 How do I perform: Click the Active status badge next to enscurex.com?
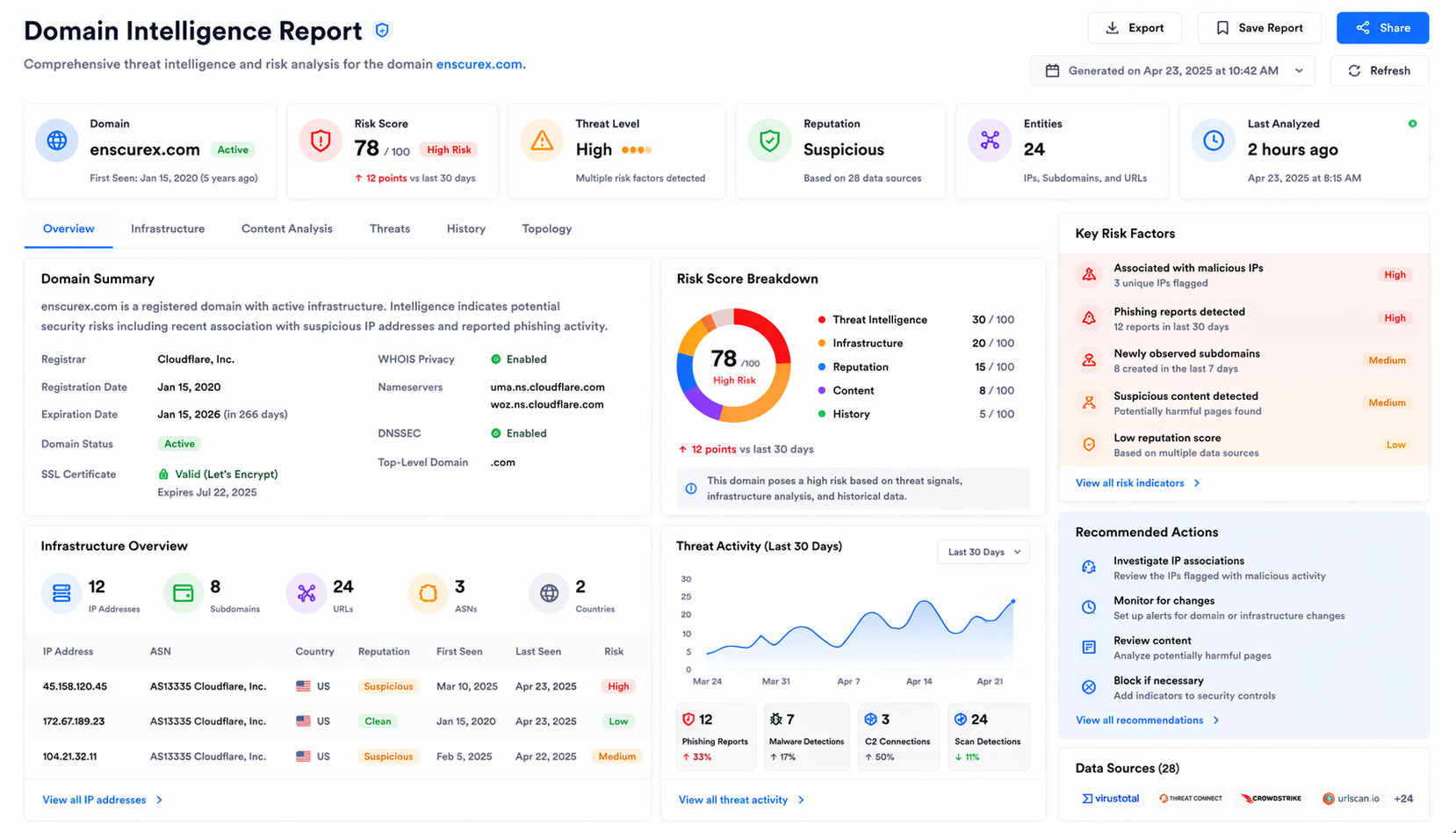click(233, 149)
